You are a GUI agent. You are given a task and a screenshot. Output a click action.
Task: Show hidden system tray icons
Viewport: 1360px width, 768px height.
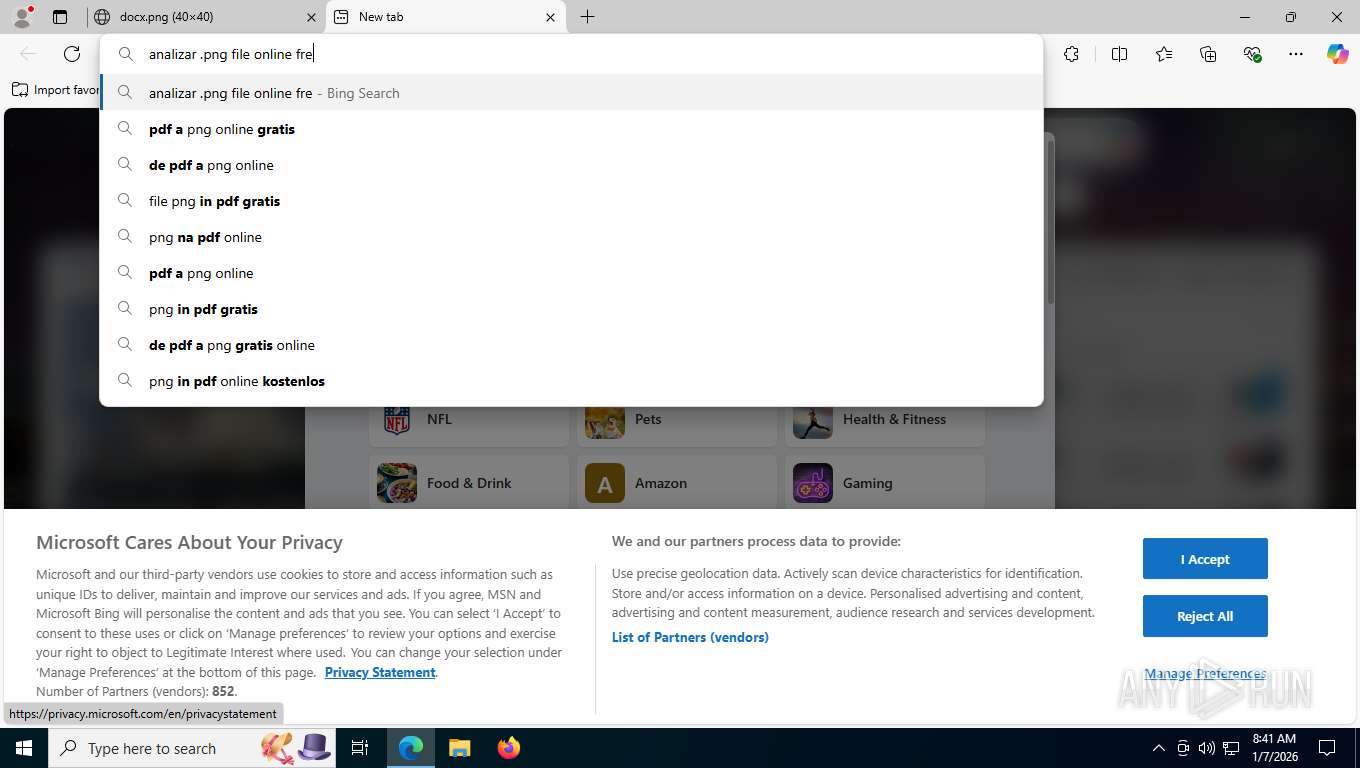tap(1159, 748)
